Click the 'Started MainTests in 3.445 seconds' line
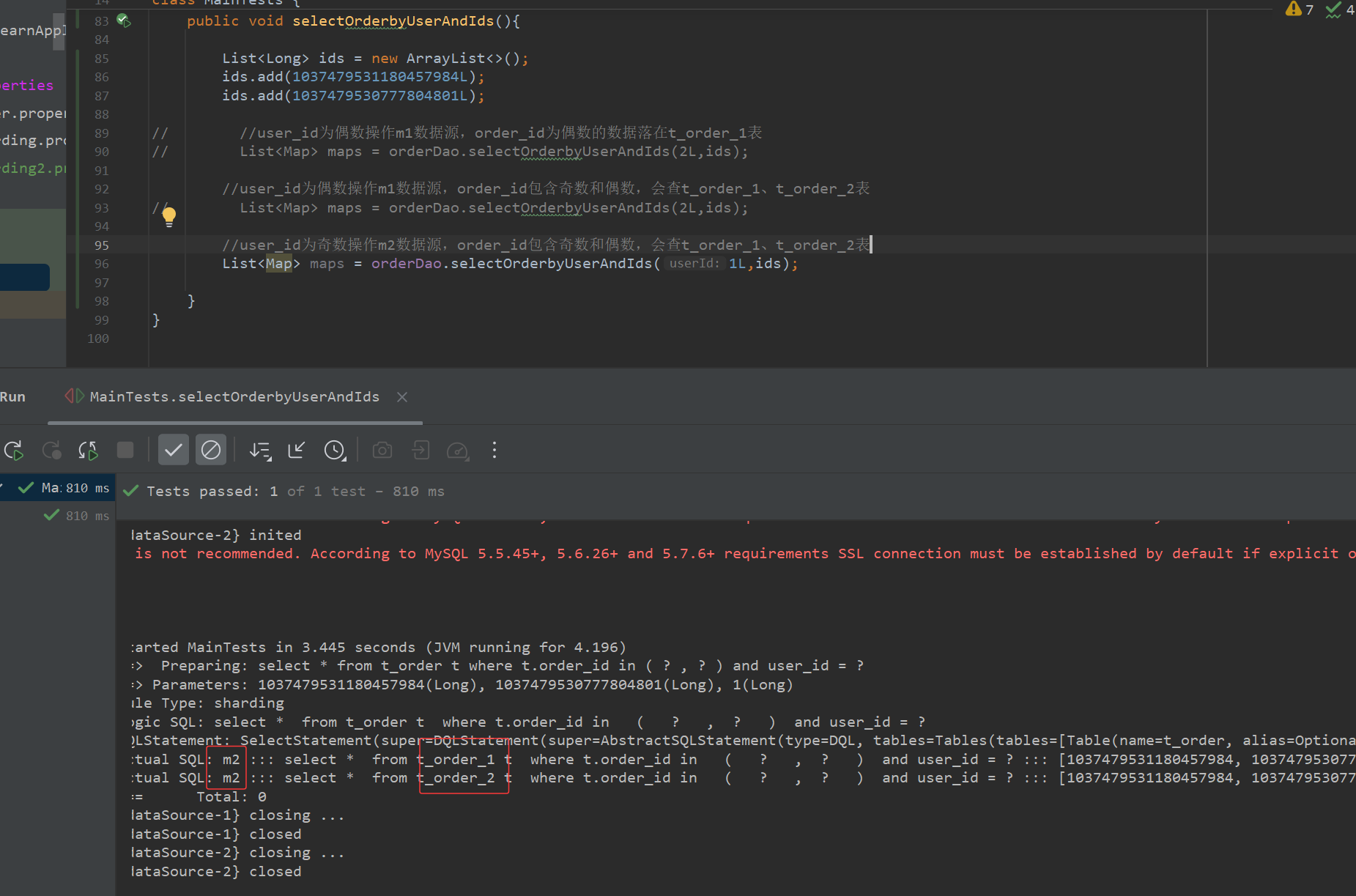This screenshot has height=896, width=1356. coord(379,648)
